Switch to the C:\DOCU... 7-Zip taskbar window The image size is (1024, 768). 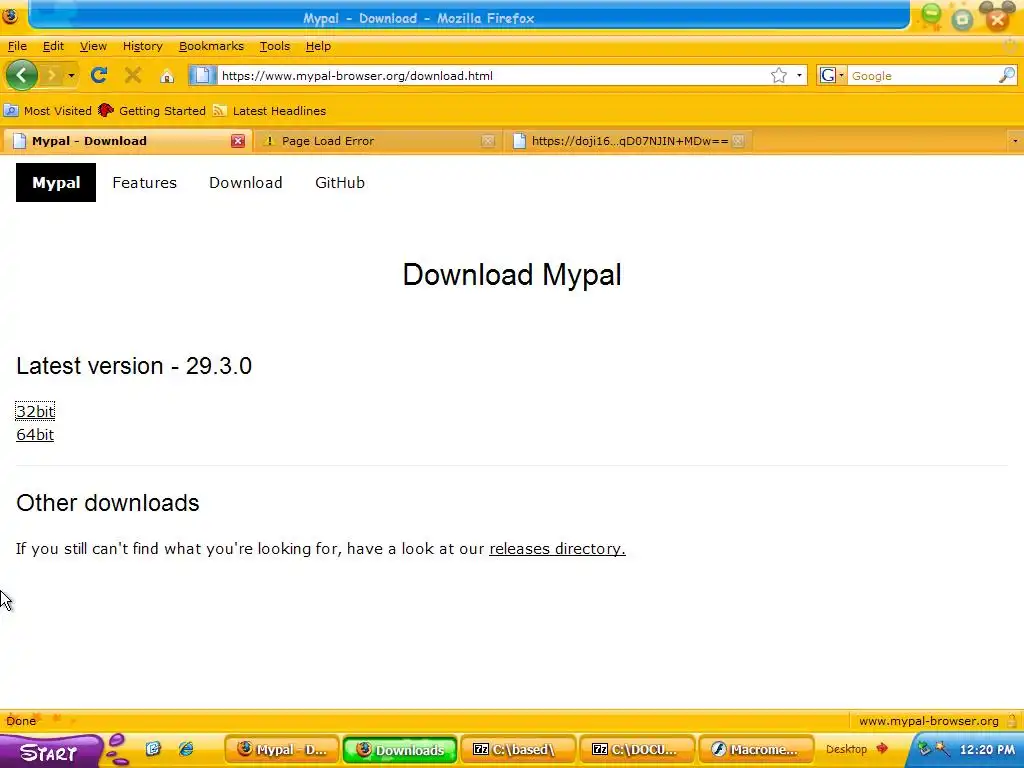click(x=637, y=750)
